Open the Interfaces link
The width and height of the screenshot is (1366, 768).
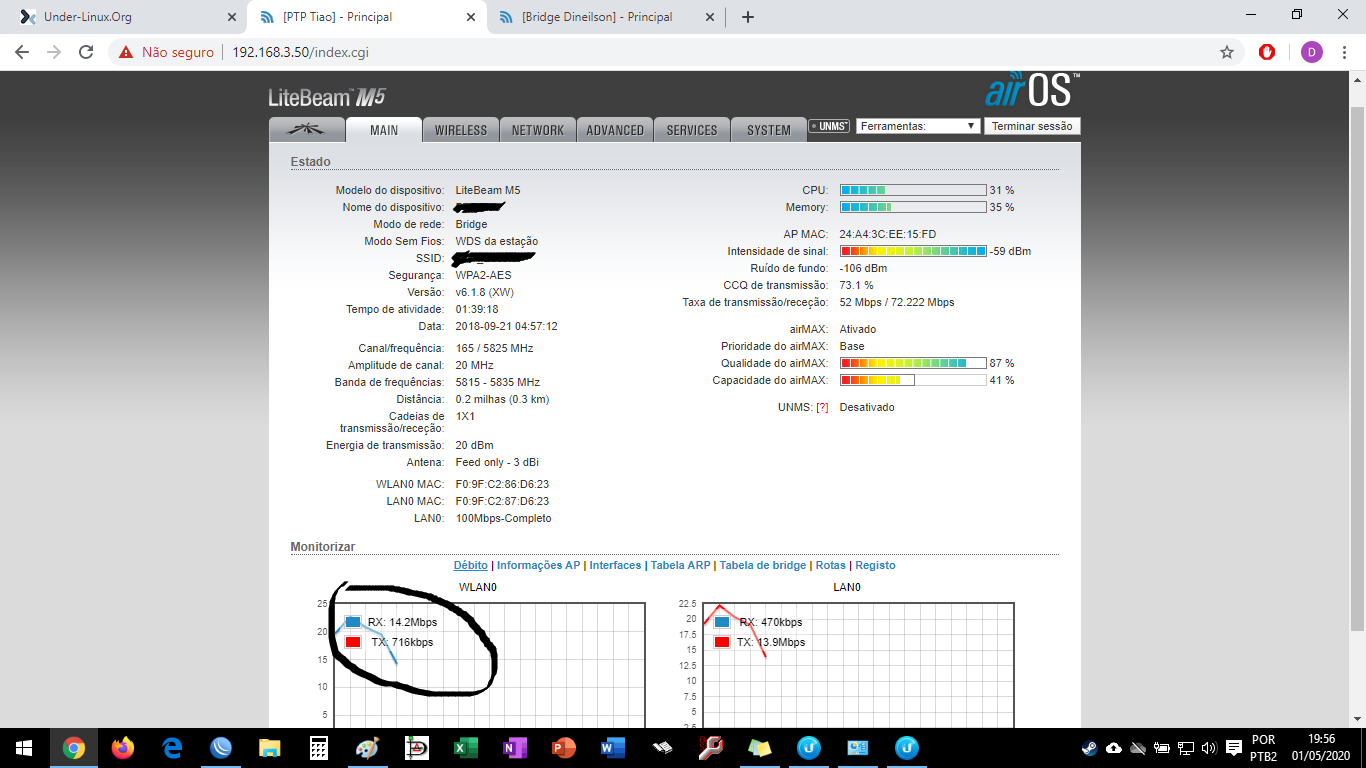click(x=615, y=565)
